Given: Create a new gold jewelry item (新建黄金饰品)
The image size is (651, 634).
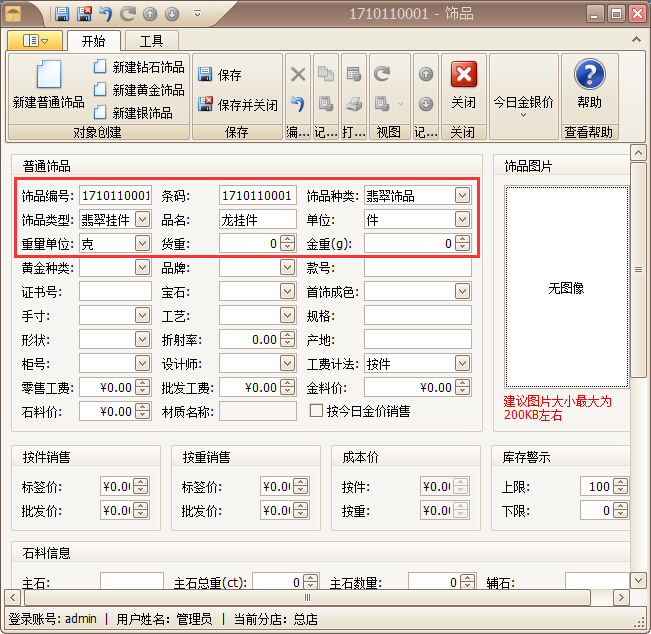Looking at the screenshot, I should click(138, 90).
